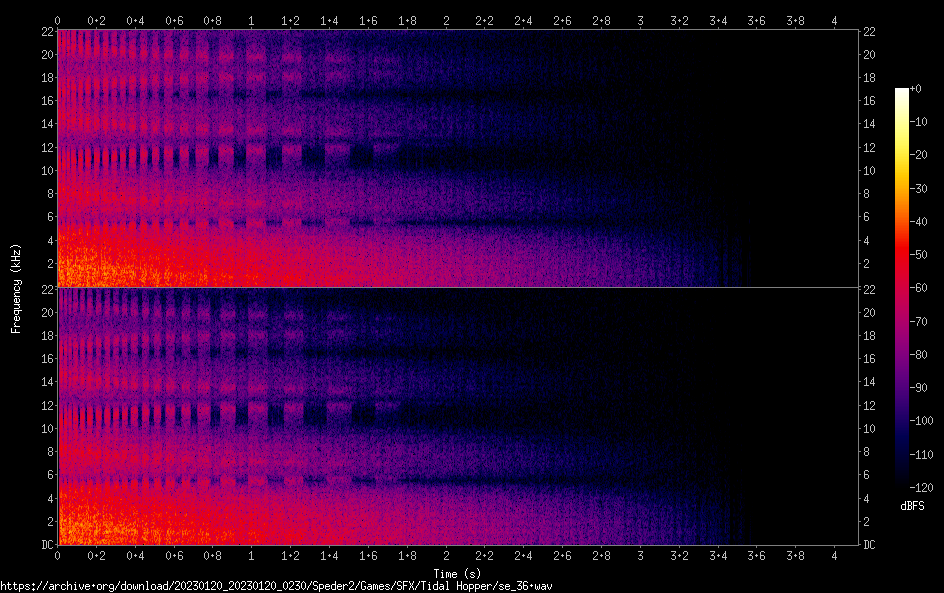944x593 pixels.
Task: Click the 3 tick on bottom time axis
Action: click(640, 555)
